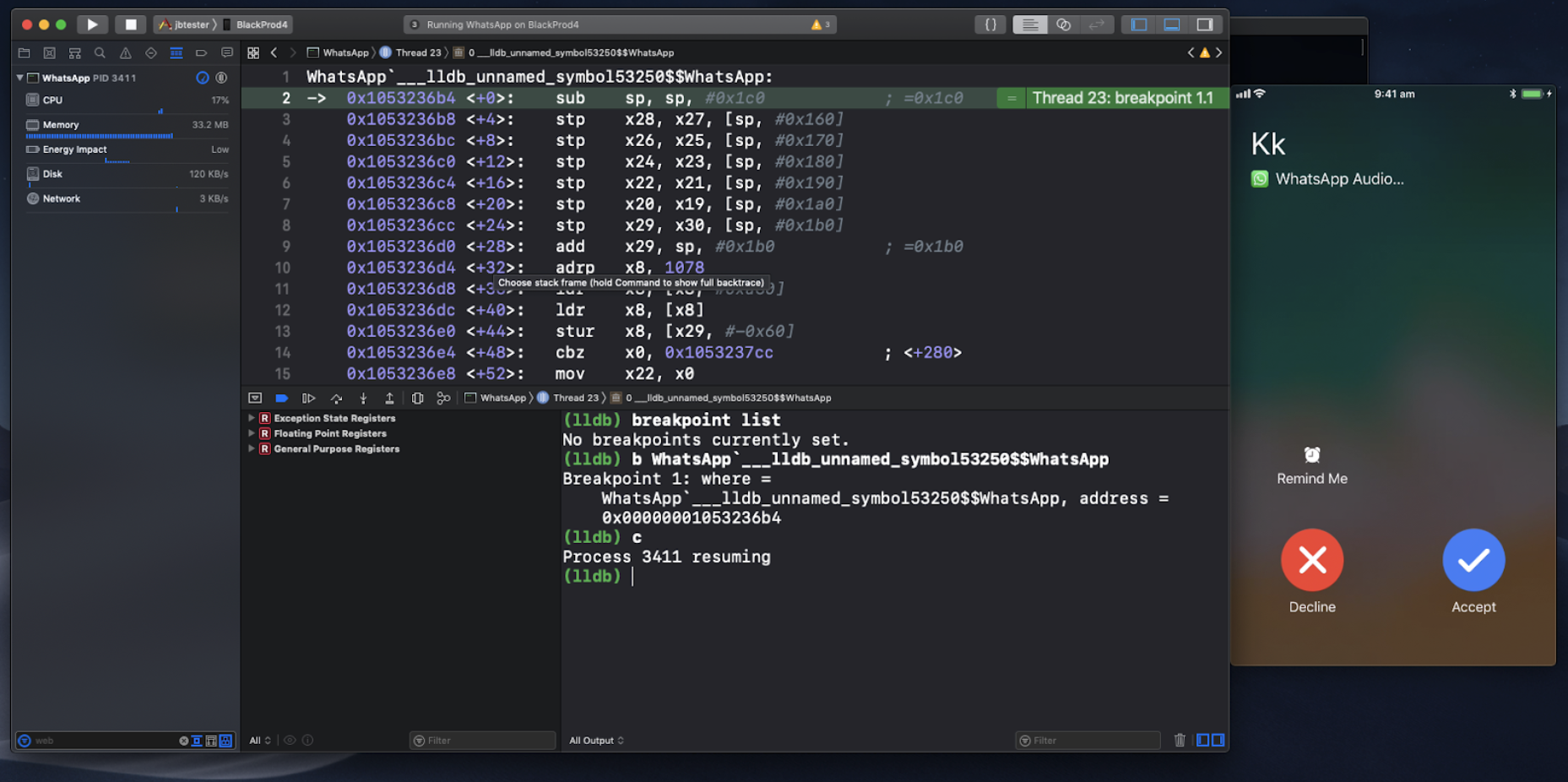
Task: Open the Report navigator speech bubble icon
Action: click(x=226, y=52)
